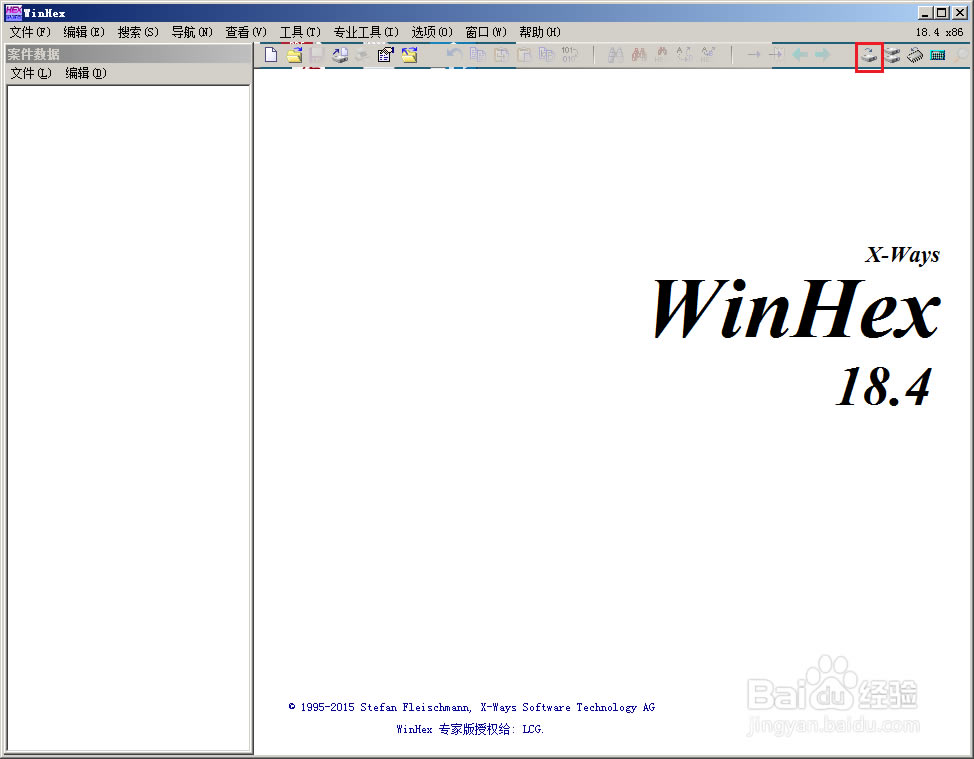The image size is (974, 759).
Task: Close the WinHex window
Action: [x=960, y=12]
